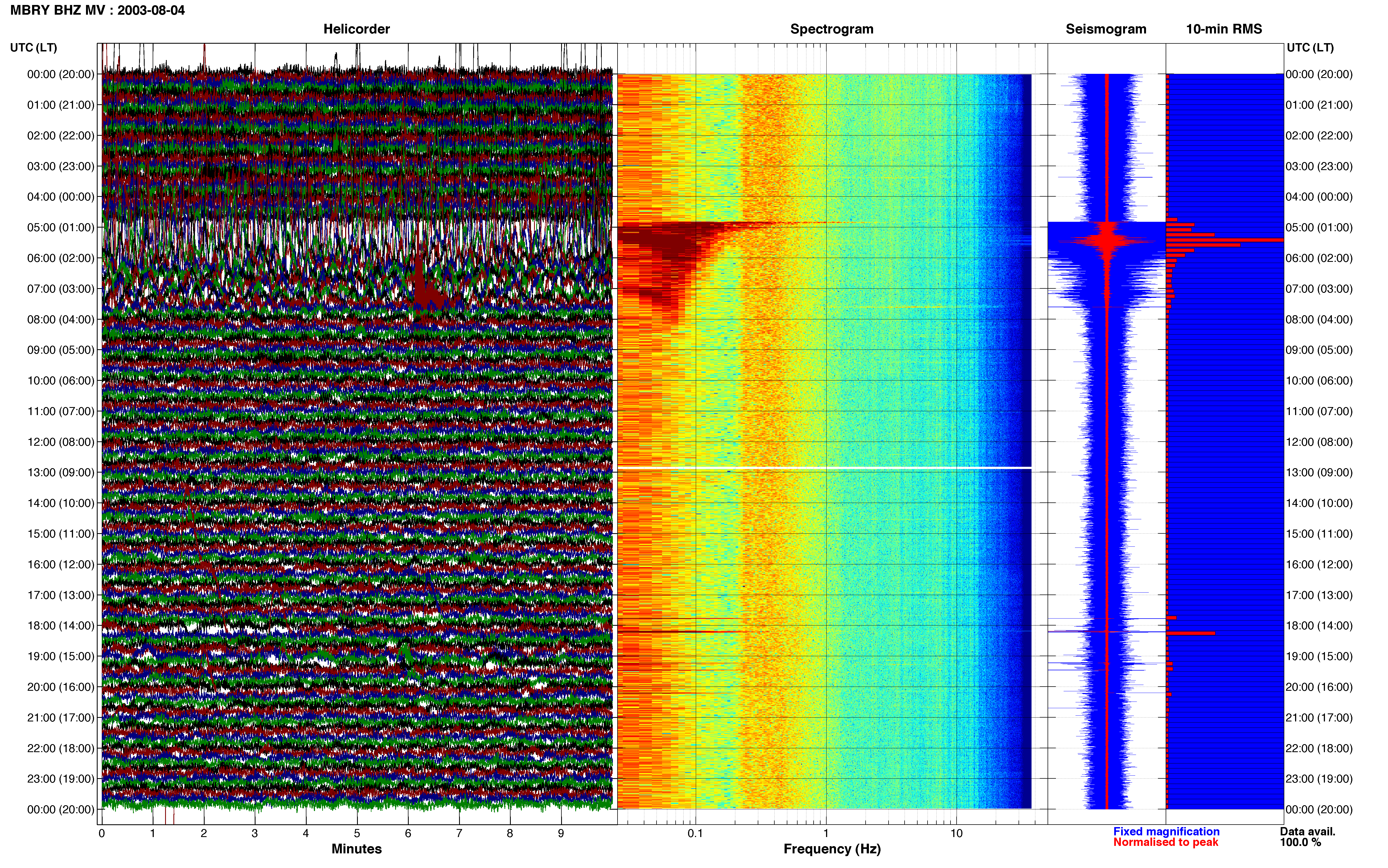The height and width of the screenshot is (868, 1388).
Task: Click 07:00 (03:00) on the Helicorder time axis
Action: pyautogui.click(x=61, y=289)
